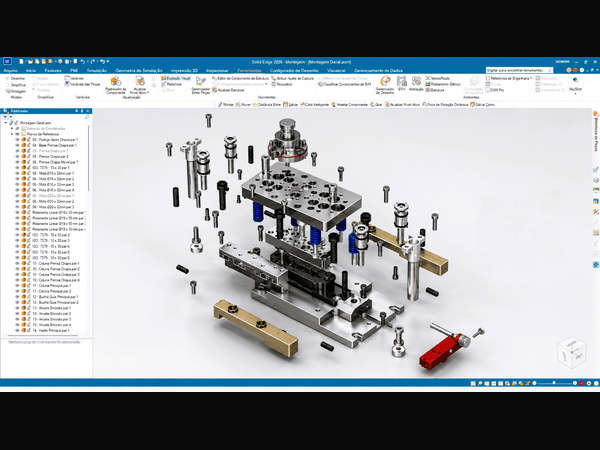
Task: Click the Girar command
Action: click(376, 104)
